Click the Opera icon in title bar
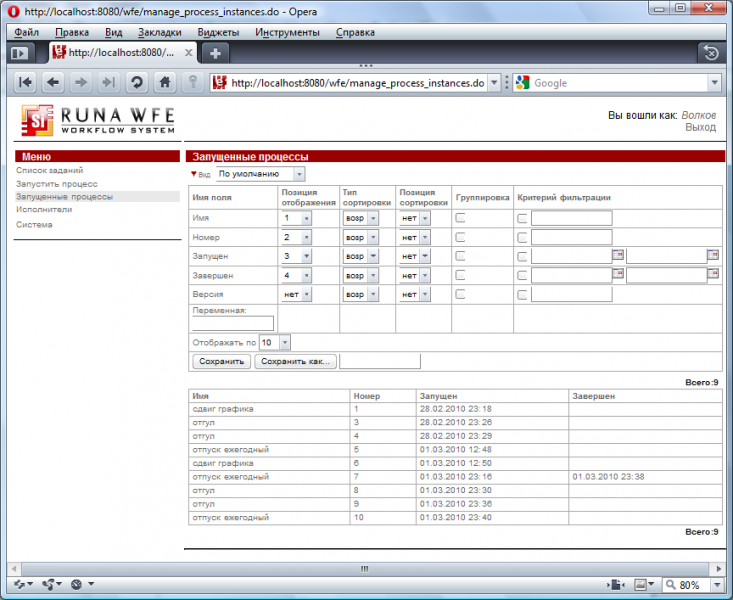Screen dimensions: 733x600 tap(14, 12)
